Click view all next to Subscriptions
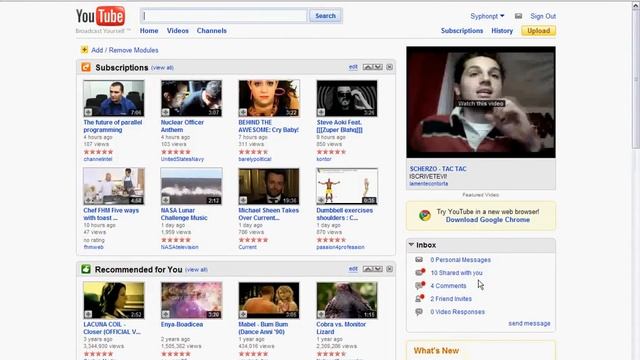 (x=162, y=68)
